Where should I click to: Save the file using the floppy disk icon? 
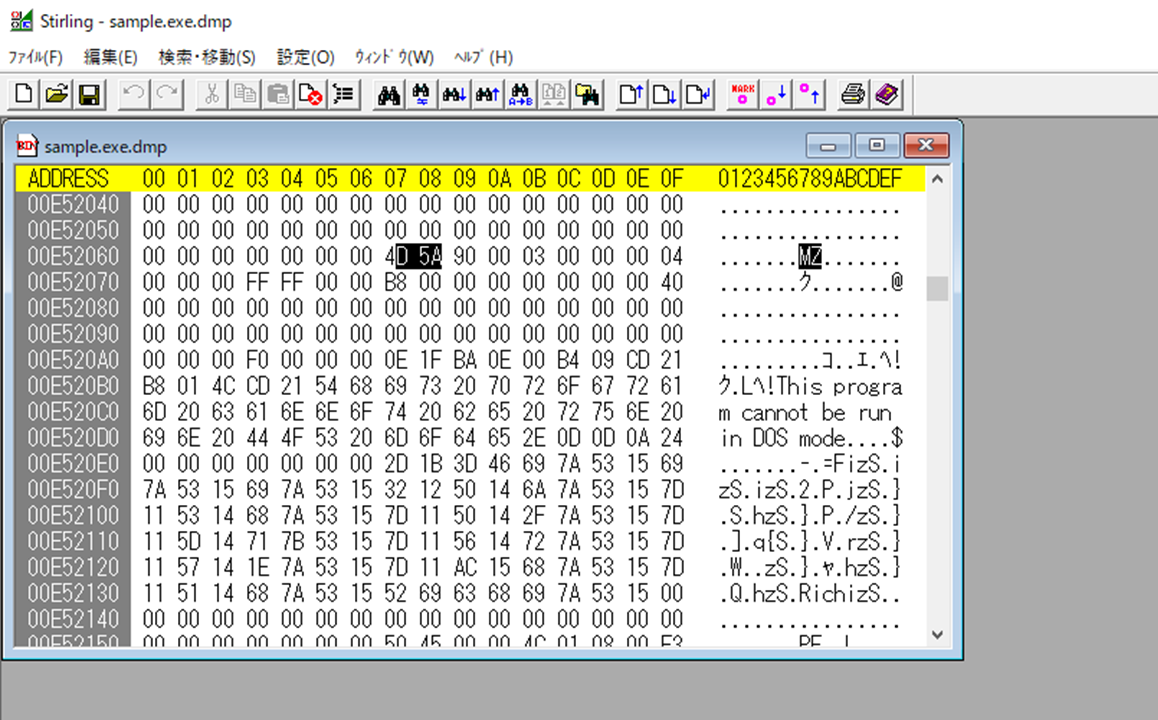[89, 95]
